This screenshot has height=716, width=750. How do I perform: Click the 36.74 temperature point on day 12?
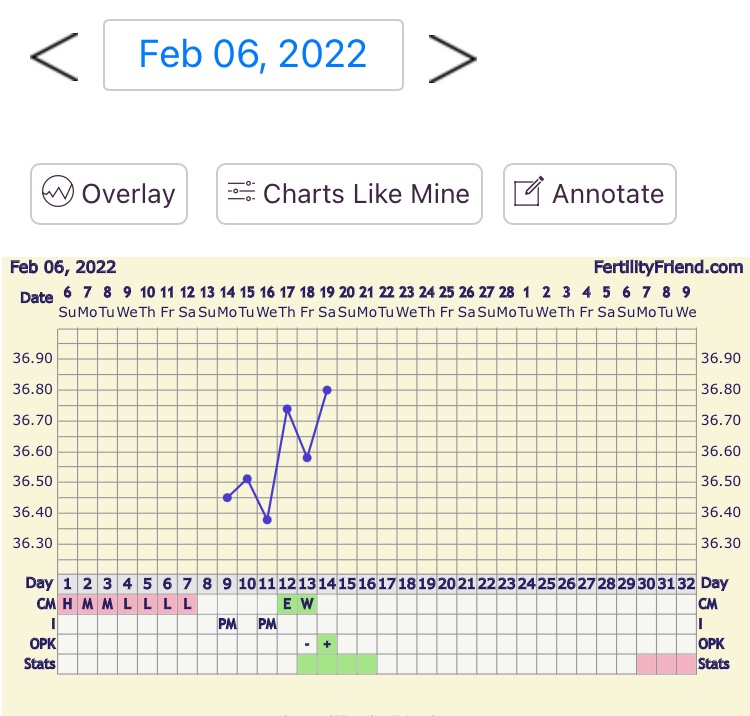click(287, 408)
